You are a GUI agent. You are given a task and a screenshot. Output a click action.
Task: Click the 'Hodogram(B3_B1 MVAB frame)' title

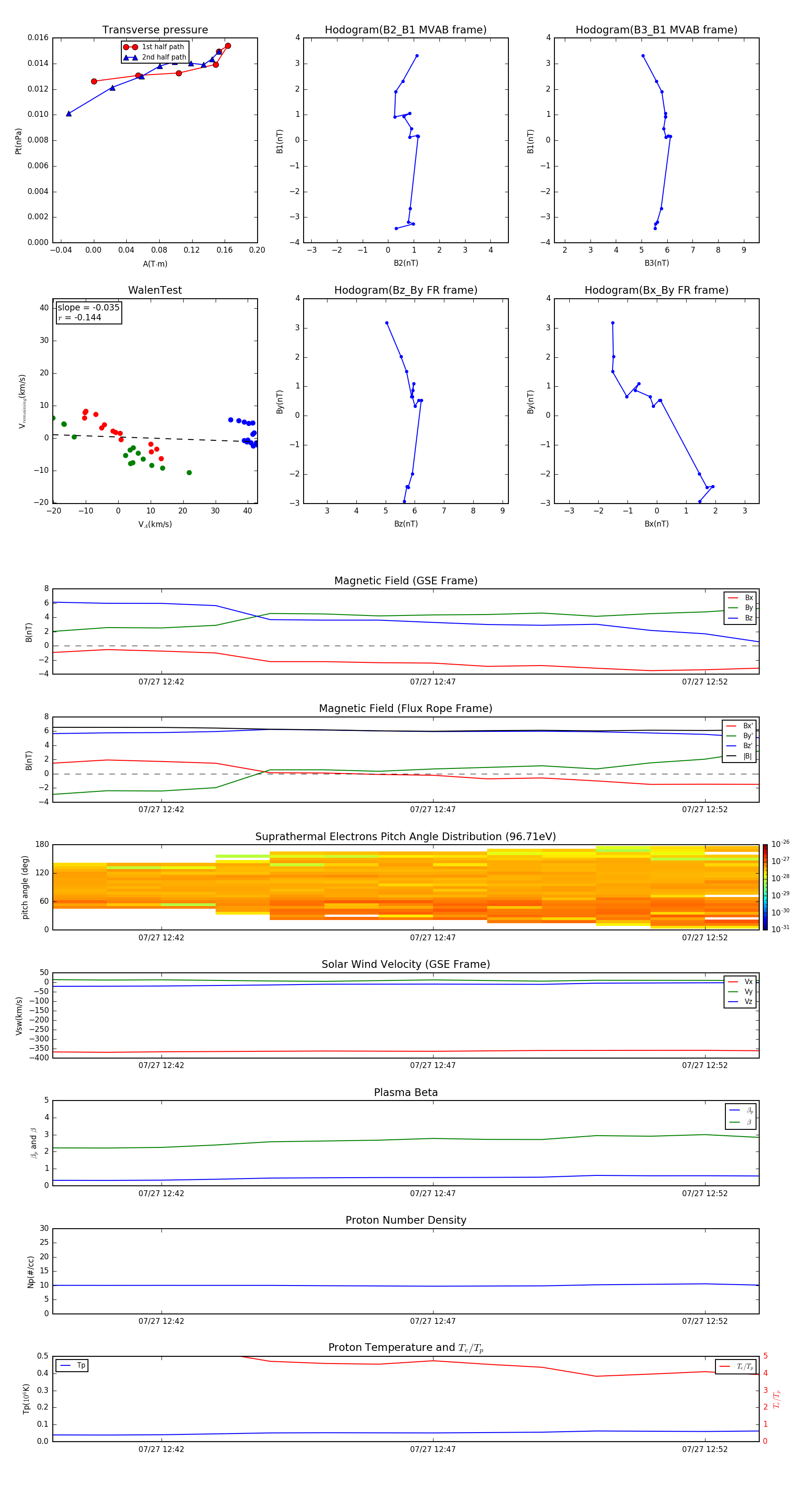point(656,29)
